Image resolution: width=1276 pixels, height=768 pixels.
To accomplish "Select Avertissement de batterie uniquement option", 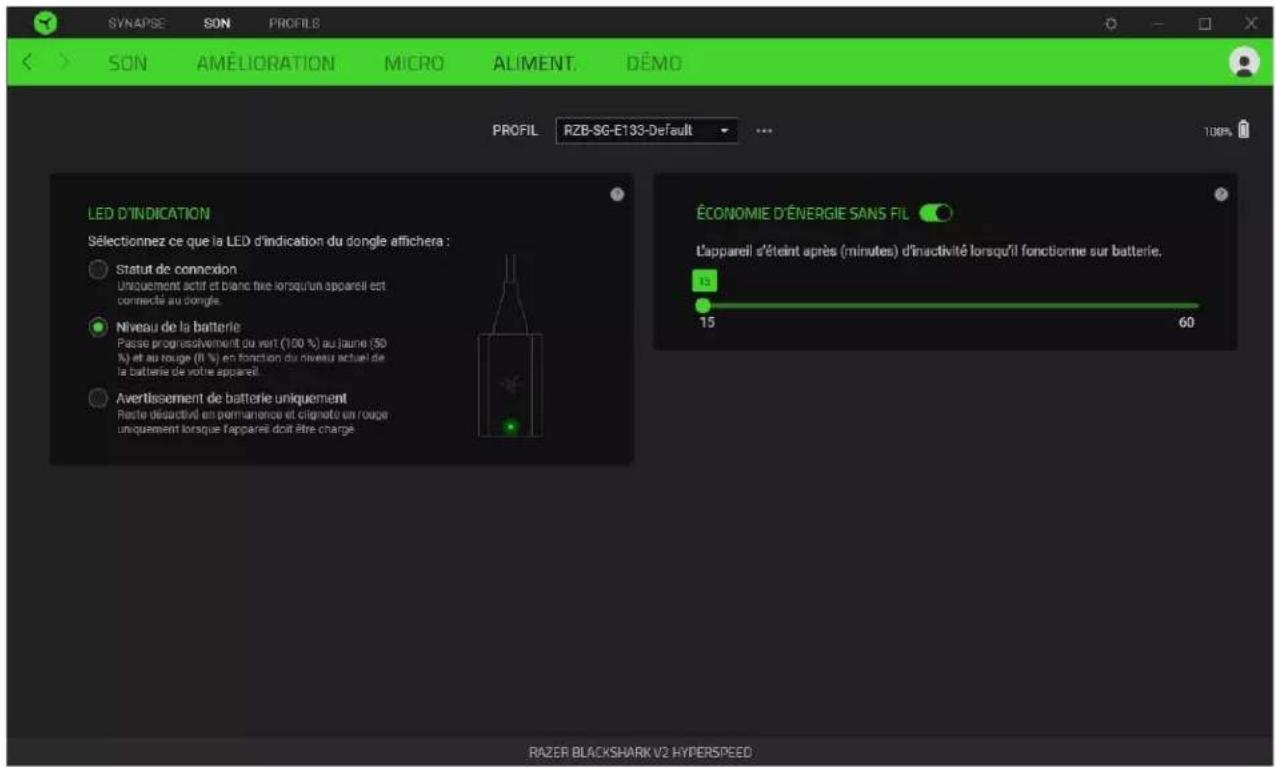I will click(x=98, y=398).
